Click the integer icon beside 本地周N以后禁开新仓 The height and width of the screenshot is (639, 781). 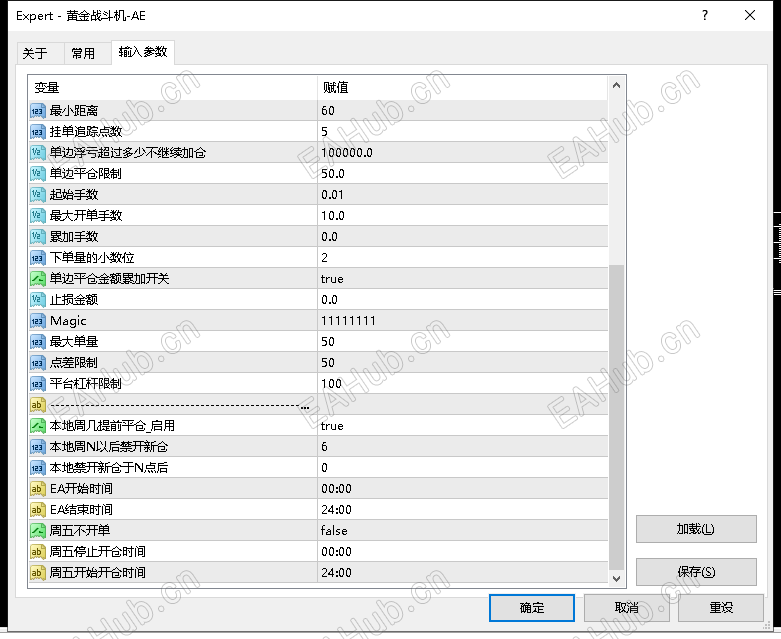pos(38,447)
